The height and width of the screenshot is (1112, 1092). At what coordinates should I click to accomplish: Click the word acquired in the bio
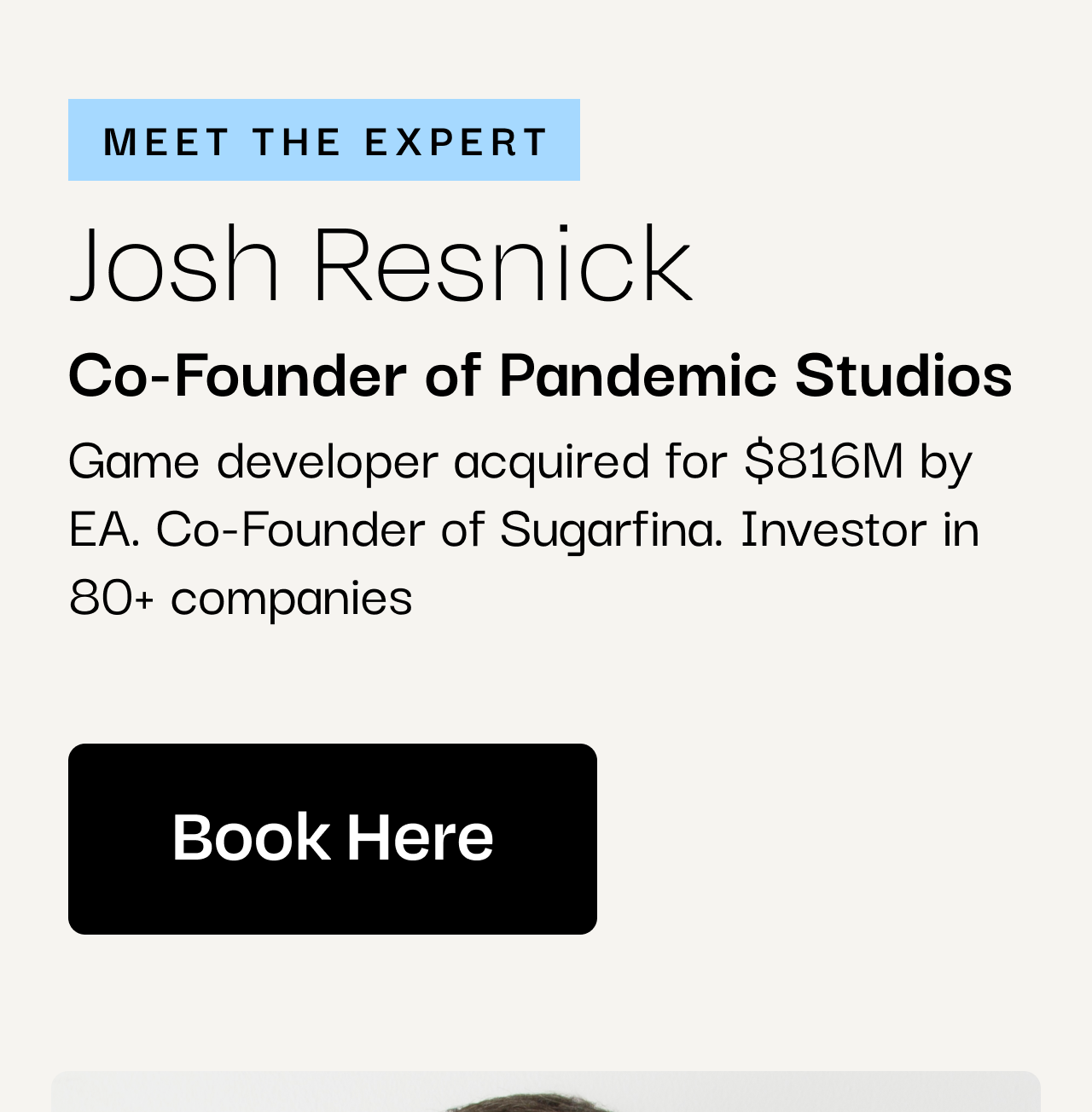(551, 462)
